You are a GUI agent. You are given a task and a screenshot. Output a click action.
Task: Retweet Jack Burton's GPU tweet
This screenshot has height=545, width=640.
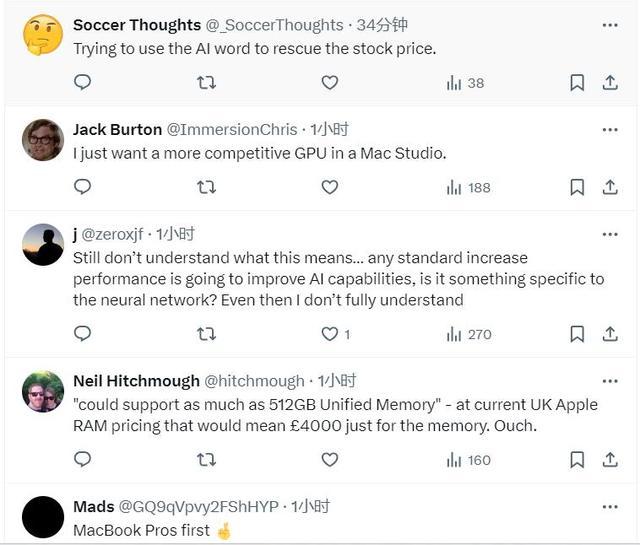(x=206, y=187)
